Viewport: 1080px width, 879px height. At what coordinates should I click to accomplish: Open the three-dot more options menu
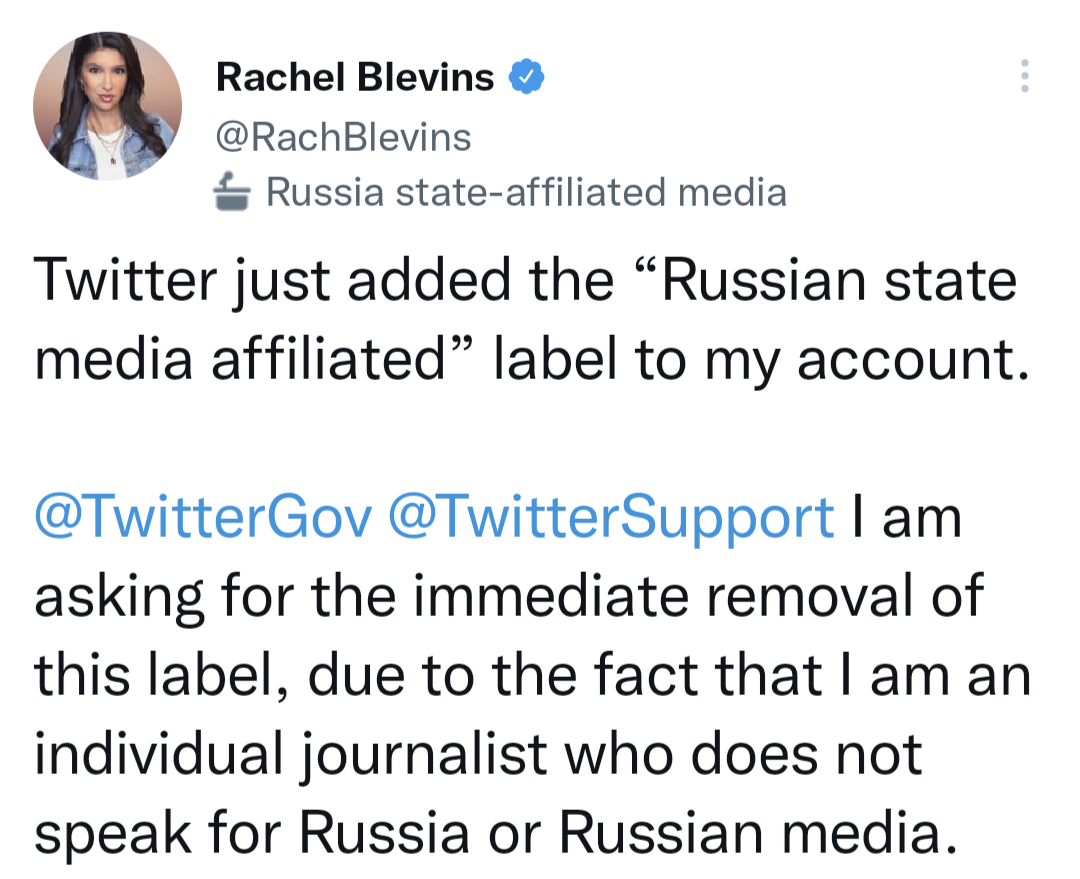pyautogui.click(x=1023, y=76)
